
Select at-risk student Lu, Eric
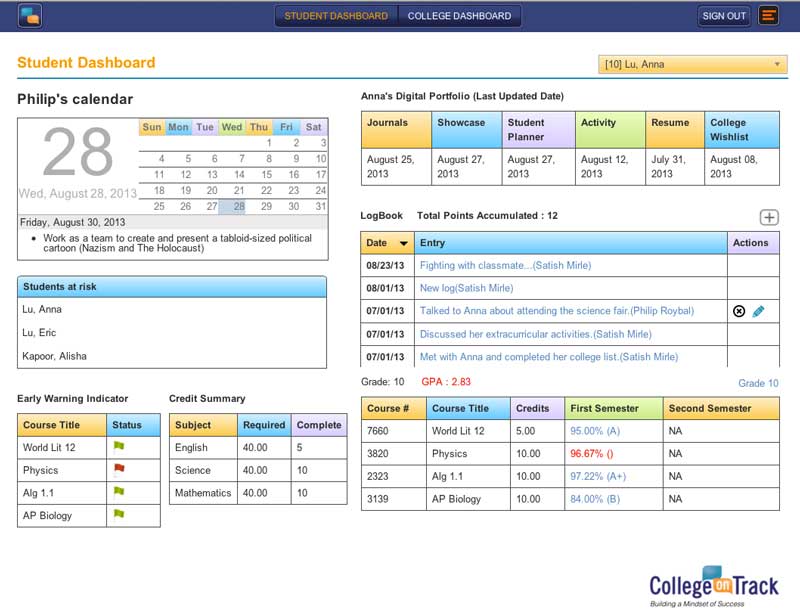coord(39,332)
